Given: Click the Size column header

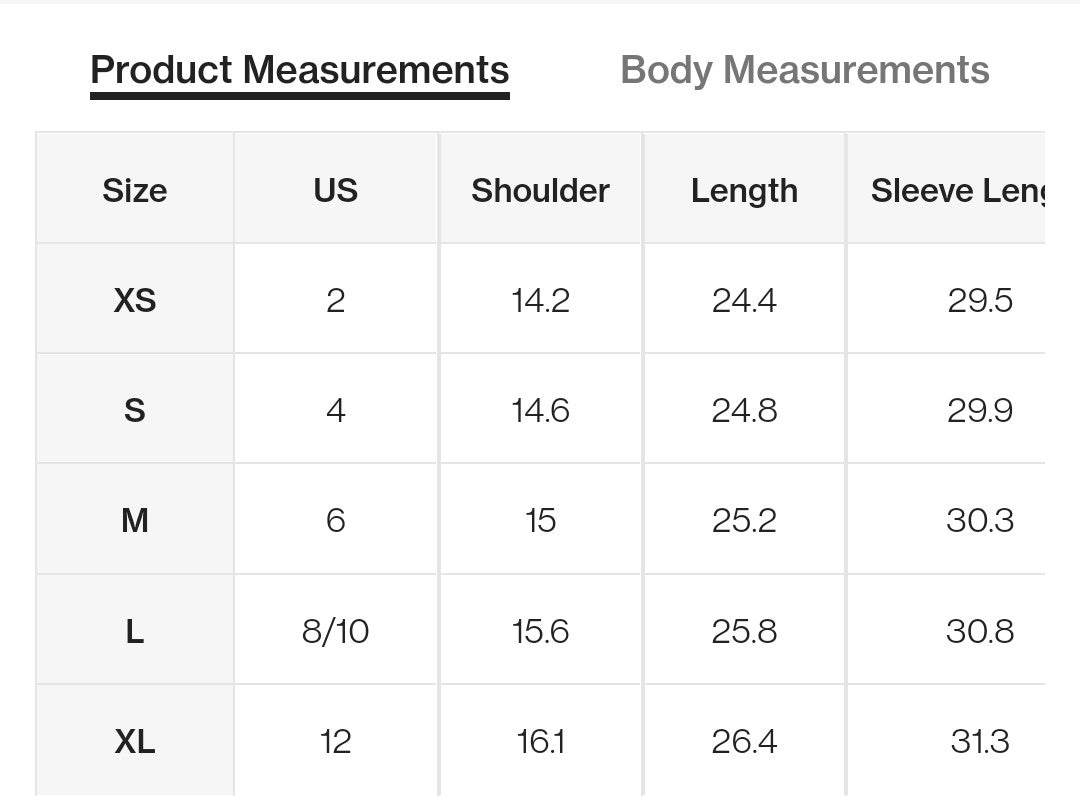Looking at the screenshot, I should pyautogui.click(x=135, y=190).
